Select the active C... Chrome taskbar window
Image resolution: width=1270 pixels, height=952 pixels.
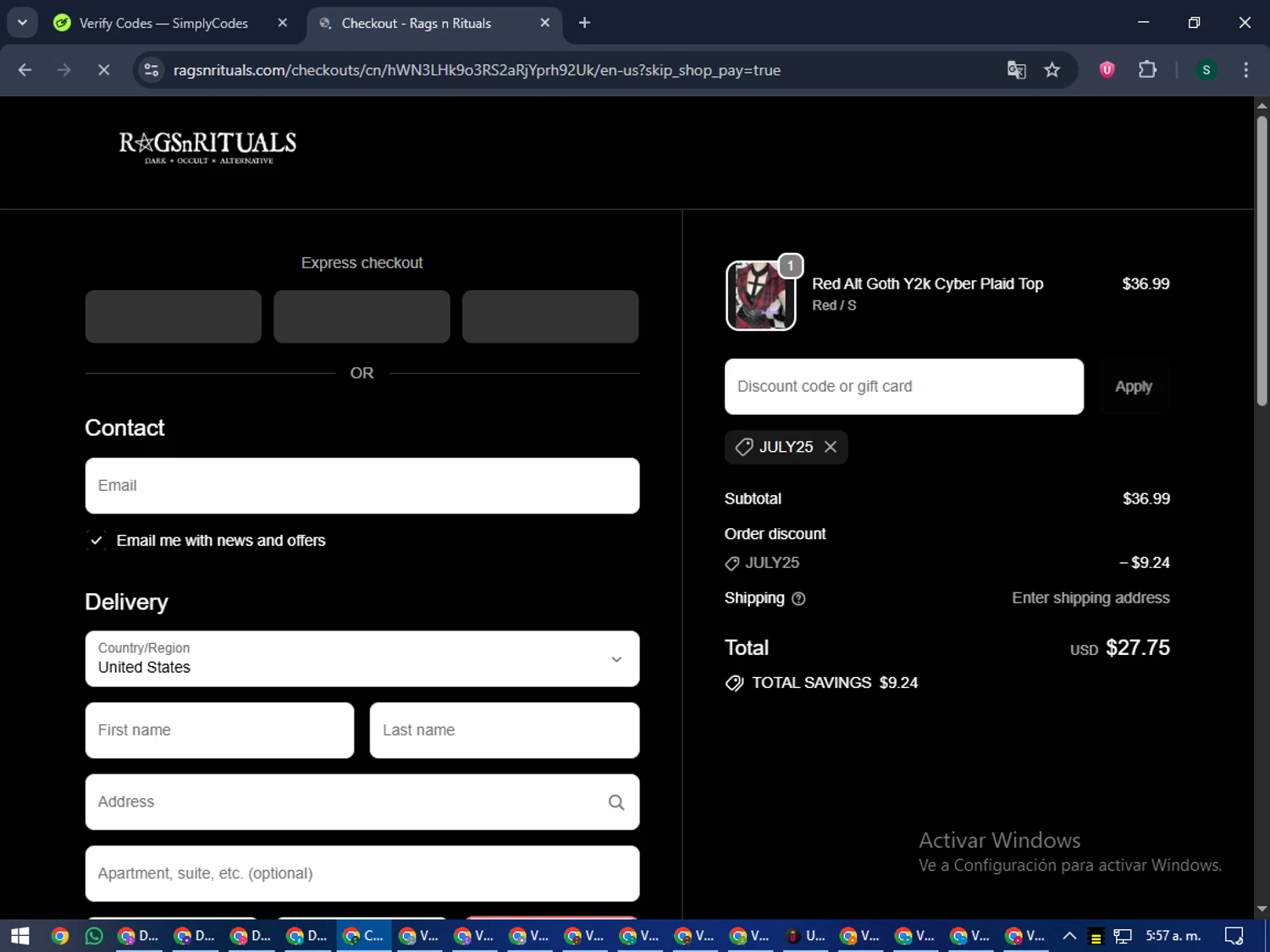click(363, 936)
